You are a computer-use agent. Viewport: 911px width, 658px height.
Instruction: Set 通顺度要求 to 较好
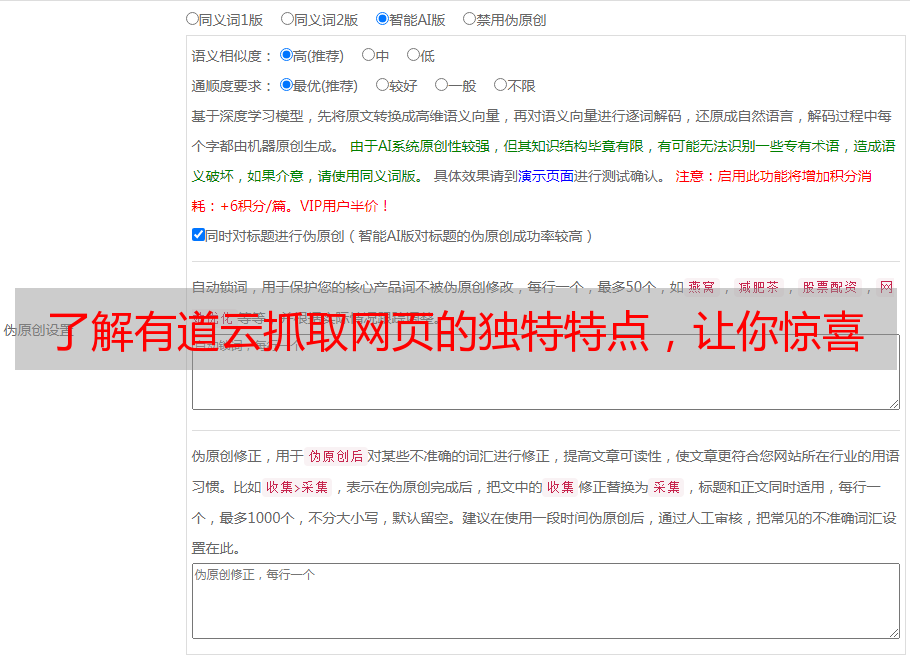pyautogui.click(x=382, y=85)
